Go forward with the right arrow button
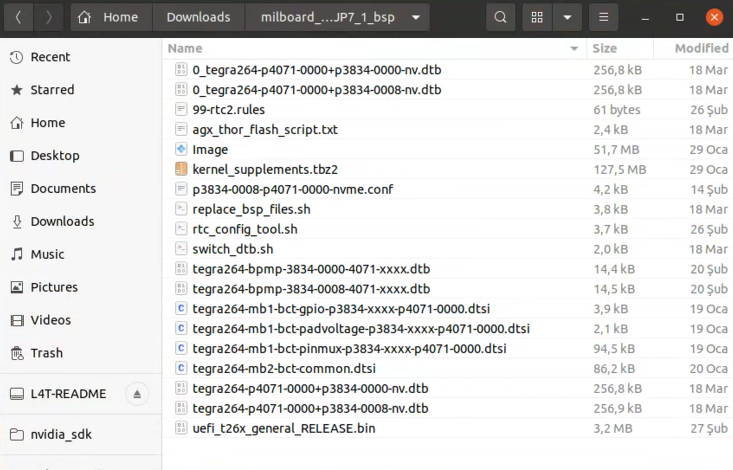The image size is (733, 470). tap(48, 17)
